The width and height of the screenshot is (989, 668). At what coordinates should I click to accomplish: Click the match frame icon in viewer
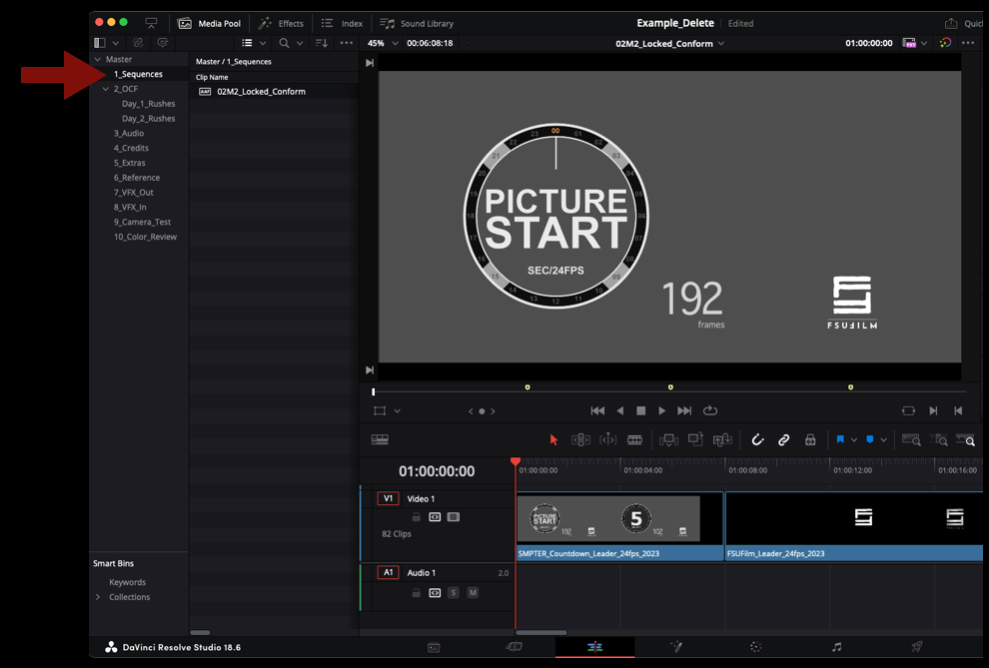pos(908,411)
